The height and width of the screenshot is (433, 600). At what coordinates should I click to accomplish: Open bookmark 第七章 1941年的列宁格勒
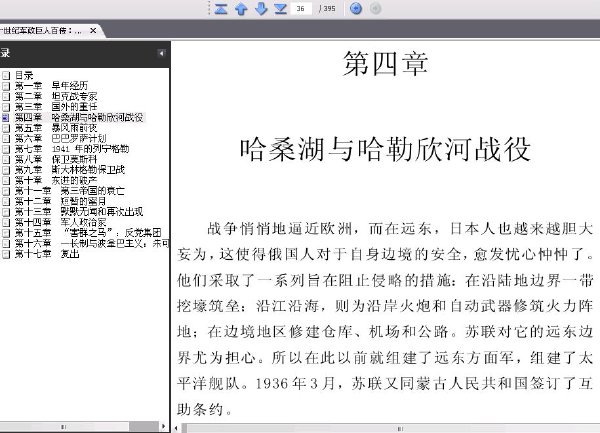(72, 149)
